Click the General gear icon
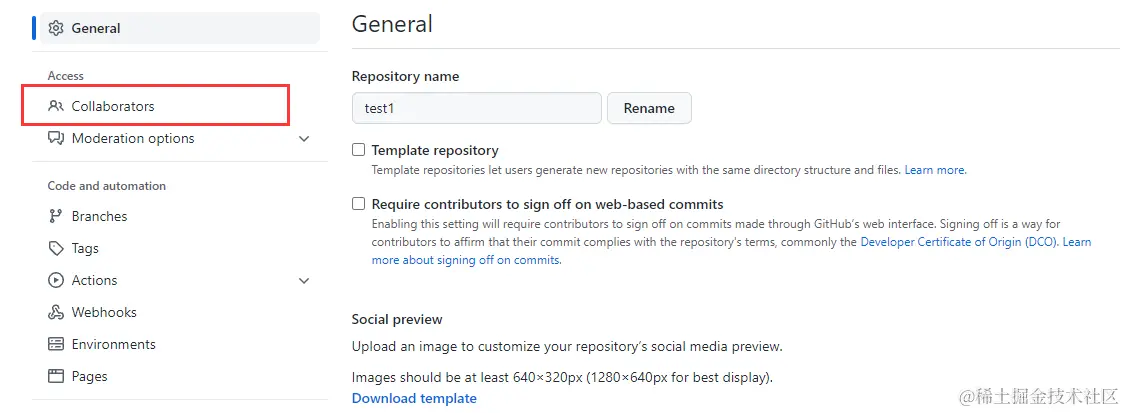Viewport: 1125px width, 413px height. tap(56, 28)
